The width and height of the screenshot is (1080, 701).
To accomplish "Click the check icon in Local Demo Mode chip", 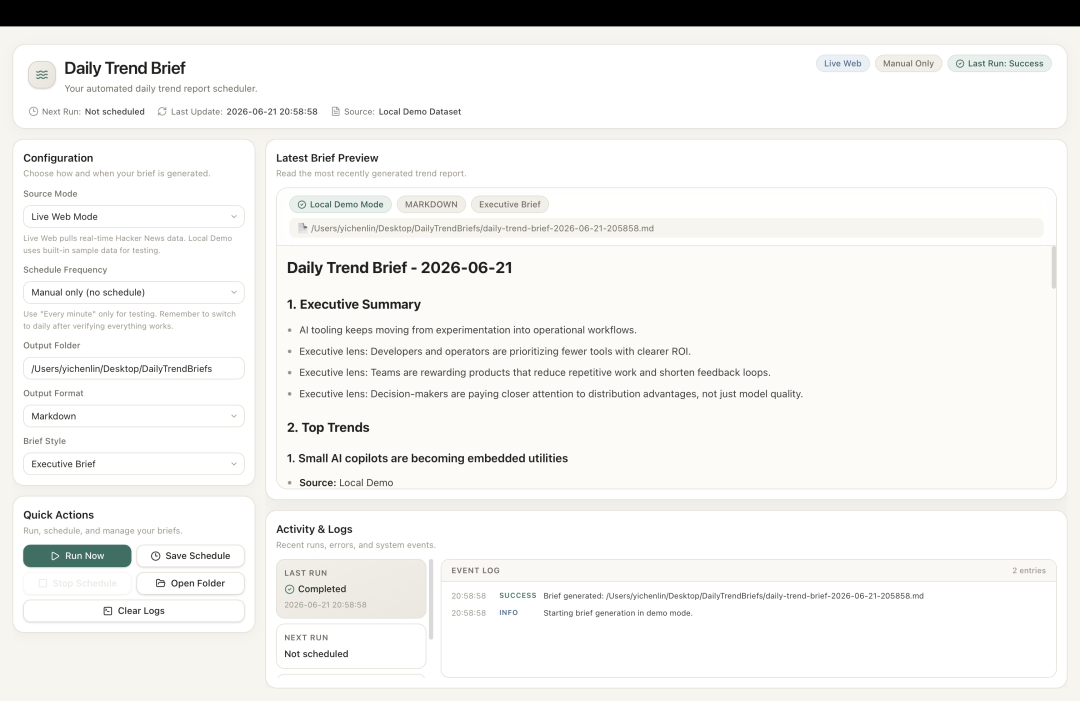I will coord(302,205).
